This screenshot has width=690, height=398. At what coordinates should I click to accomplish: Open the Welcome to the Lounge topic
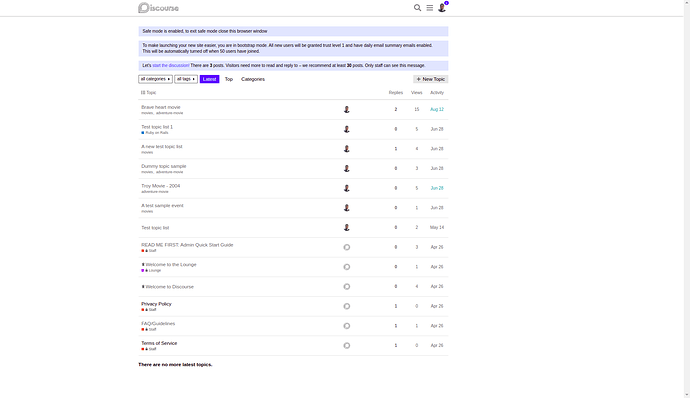(171, 265)
